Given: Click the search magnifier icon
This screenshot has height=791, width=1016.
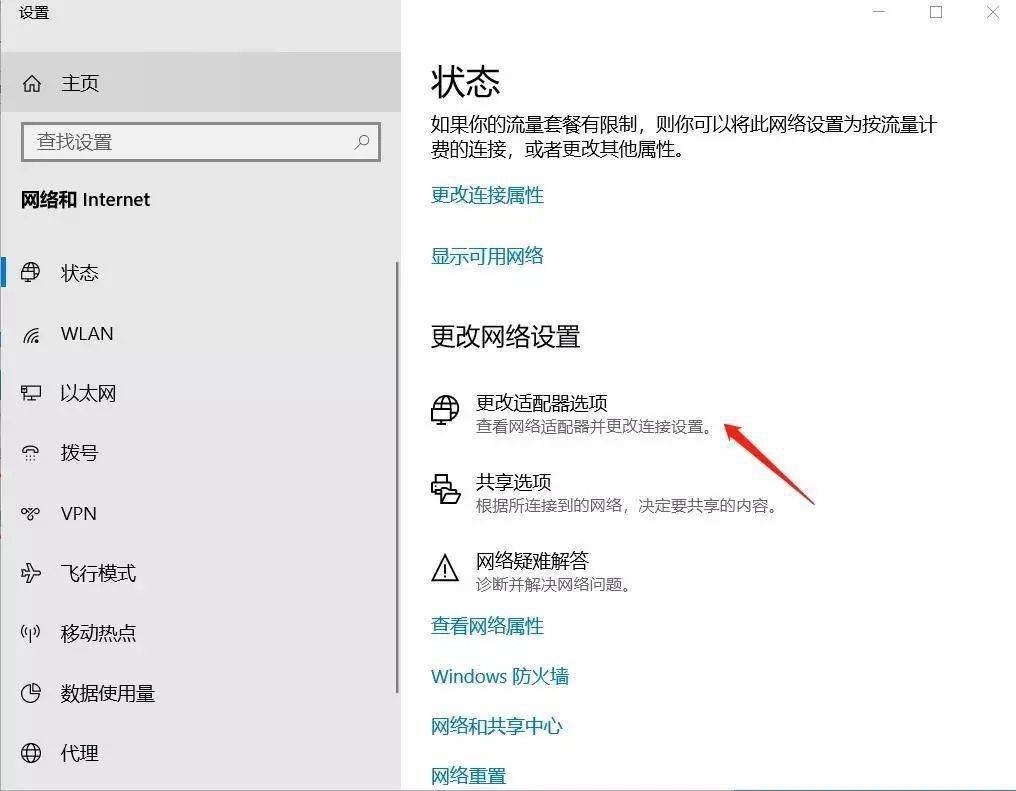Looking at the screenshot, I should 362,141.
